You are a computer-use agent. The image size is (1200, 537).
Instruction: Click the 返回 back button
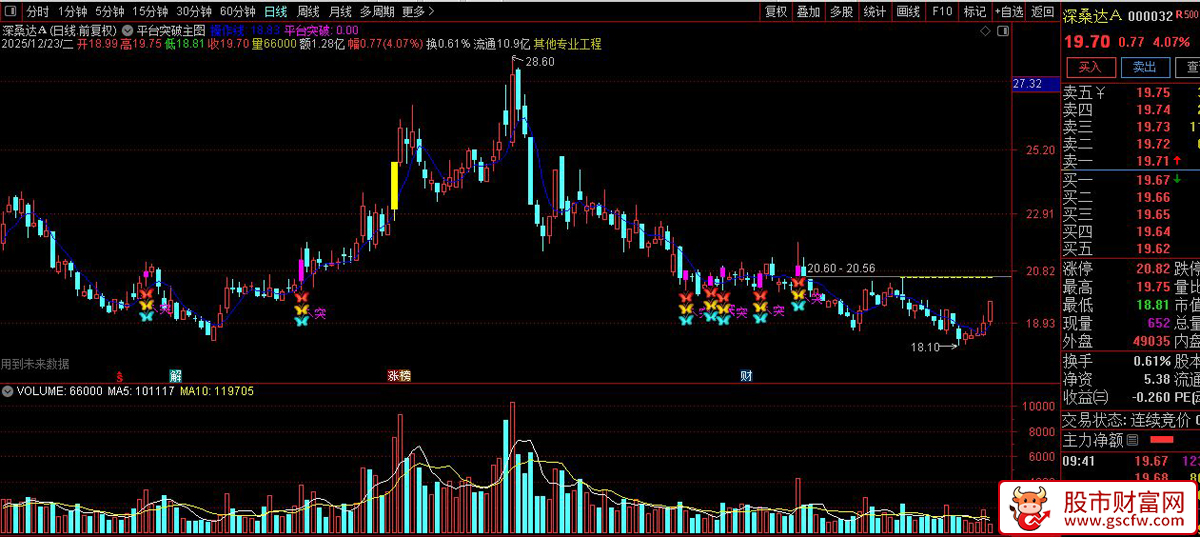point(1043,12)
